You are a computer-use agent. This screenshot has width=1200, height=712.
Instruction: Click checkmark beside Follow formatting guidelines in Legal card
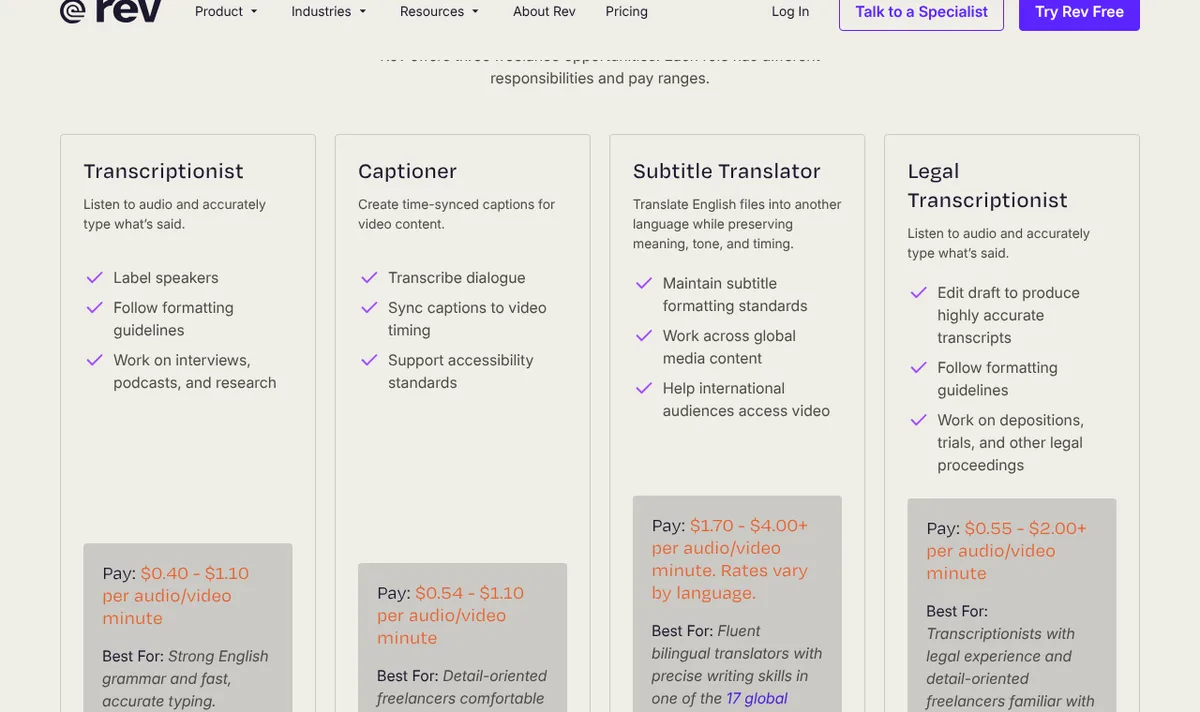(919, 368)
